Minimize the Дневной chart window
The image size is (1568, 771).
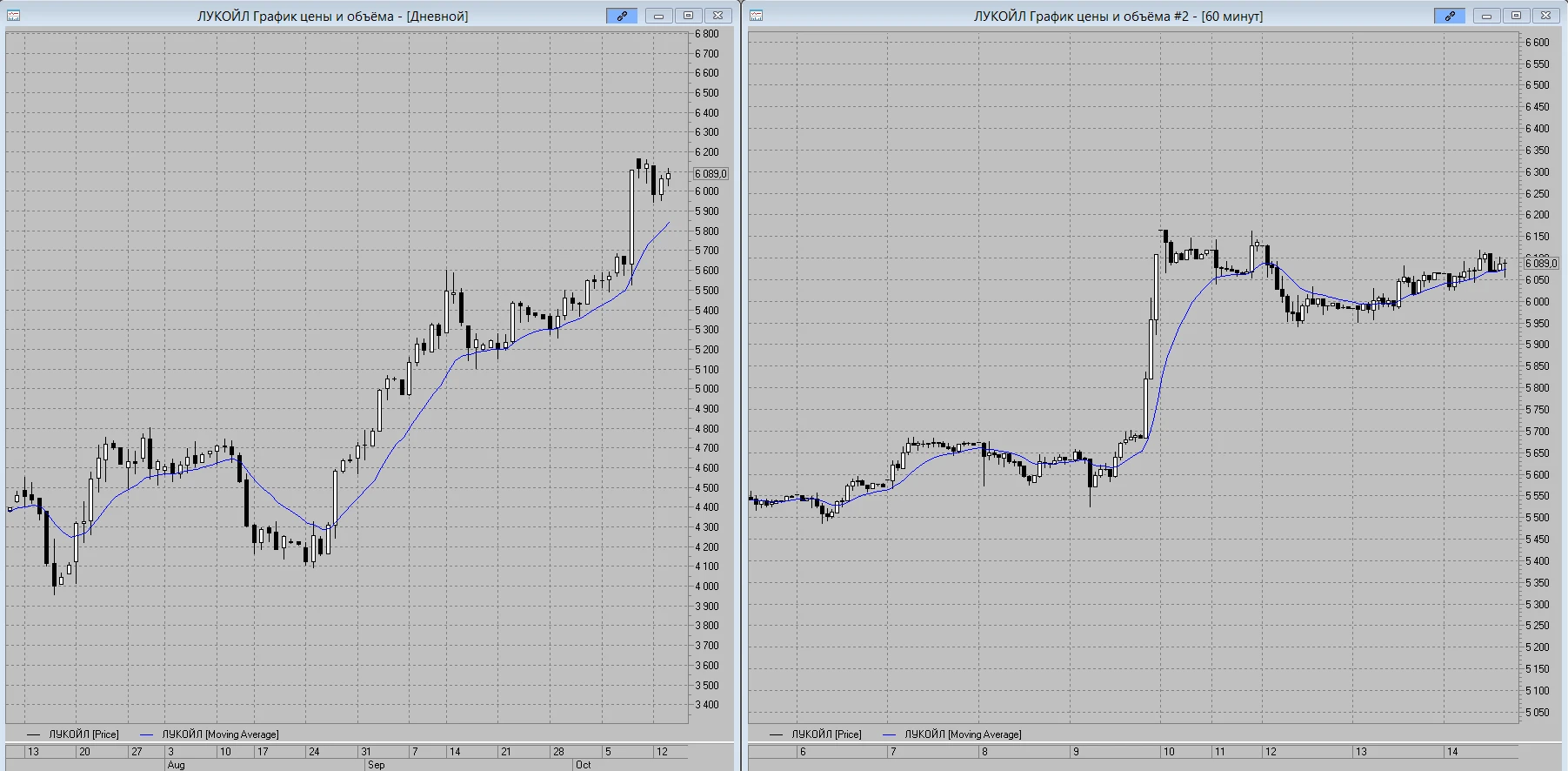[658, 16]
